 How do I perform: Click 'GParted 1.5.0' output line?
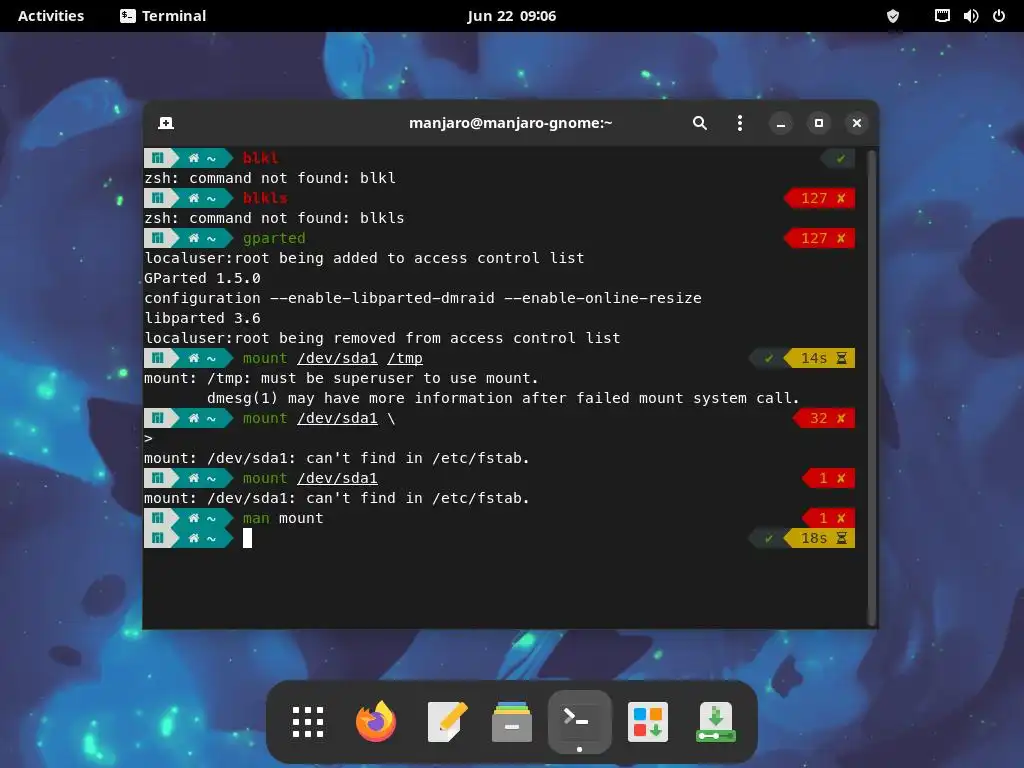click(x=202, y=278)
